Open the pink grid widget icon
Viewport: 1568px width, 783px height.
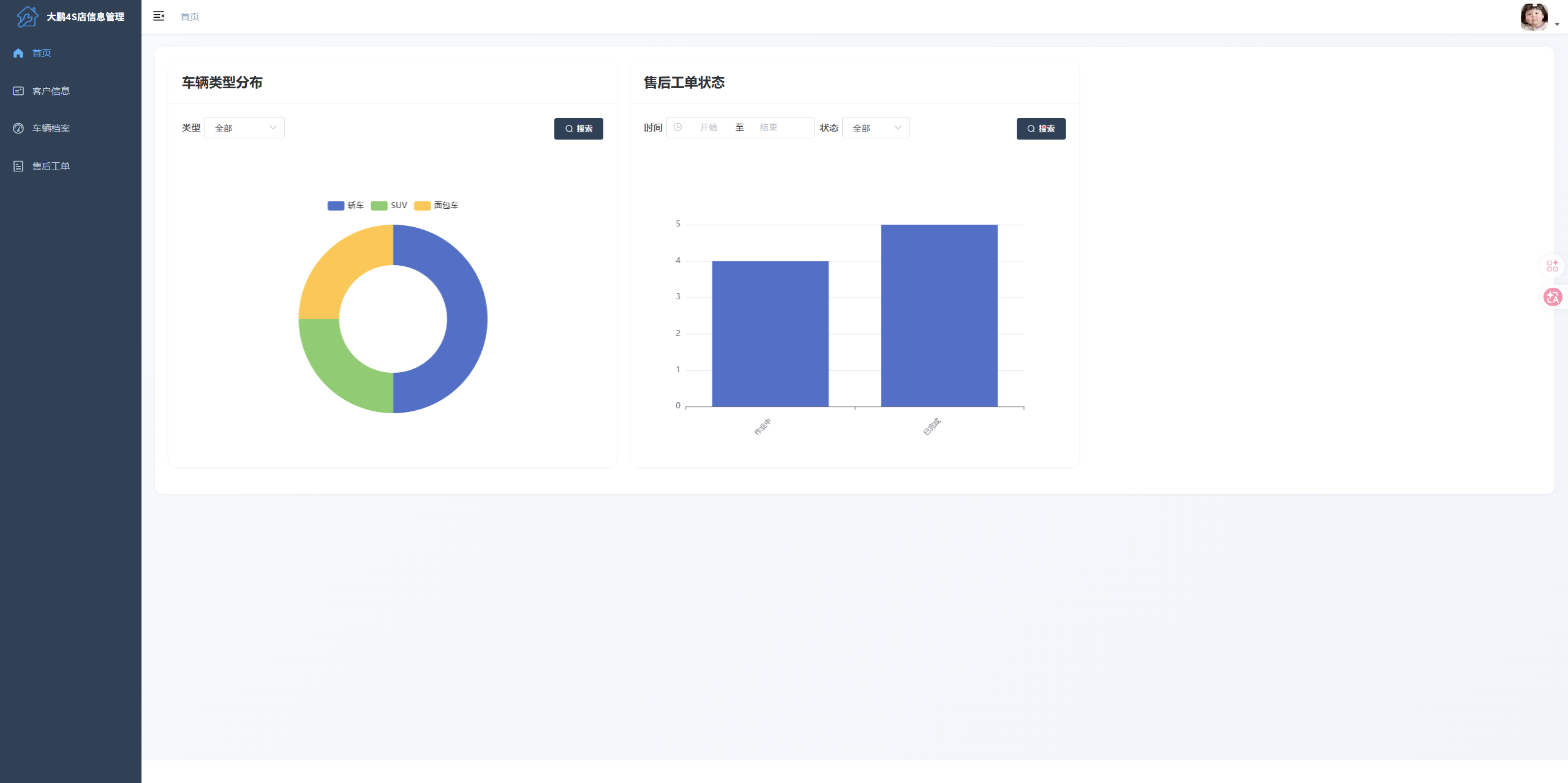(x=1552, y=266)
